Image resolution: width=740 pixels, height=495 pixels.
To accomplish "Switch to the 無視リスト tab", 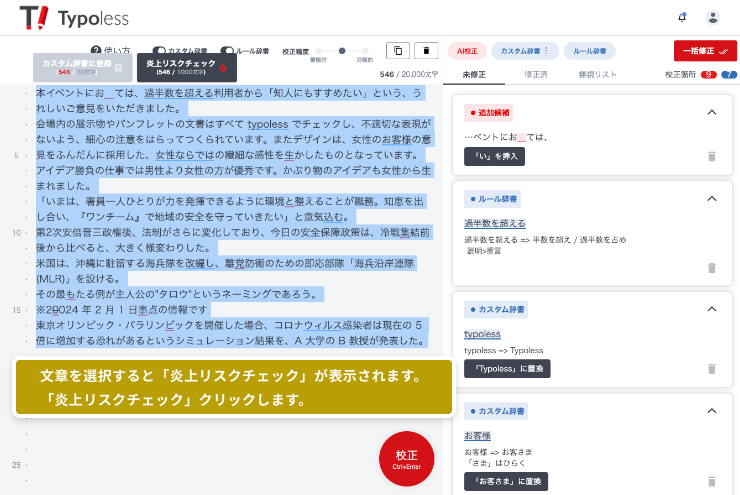I will (x=597, y=75).
